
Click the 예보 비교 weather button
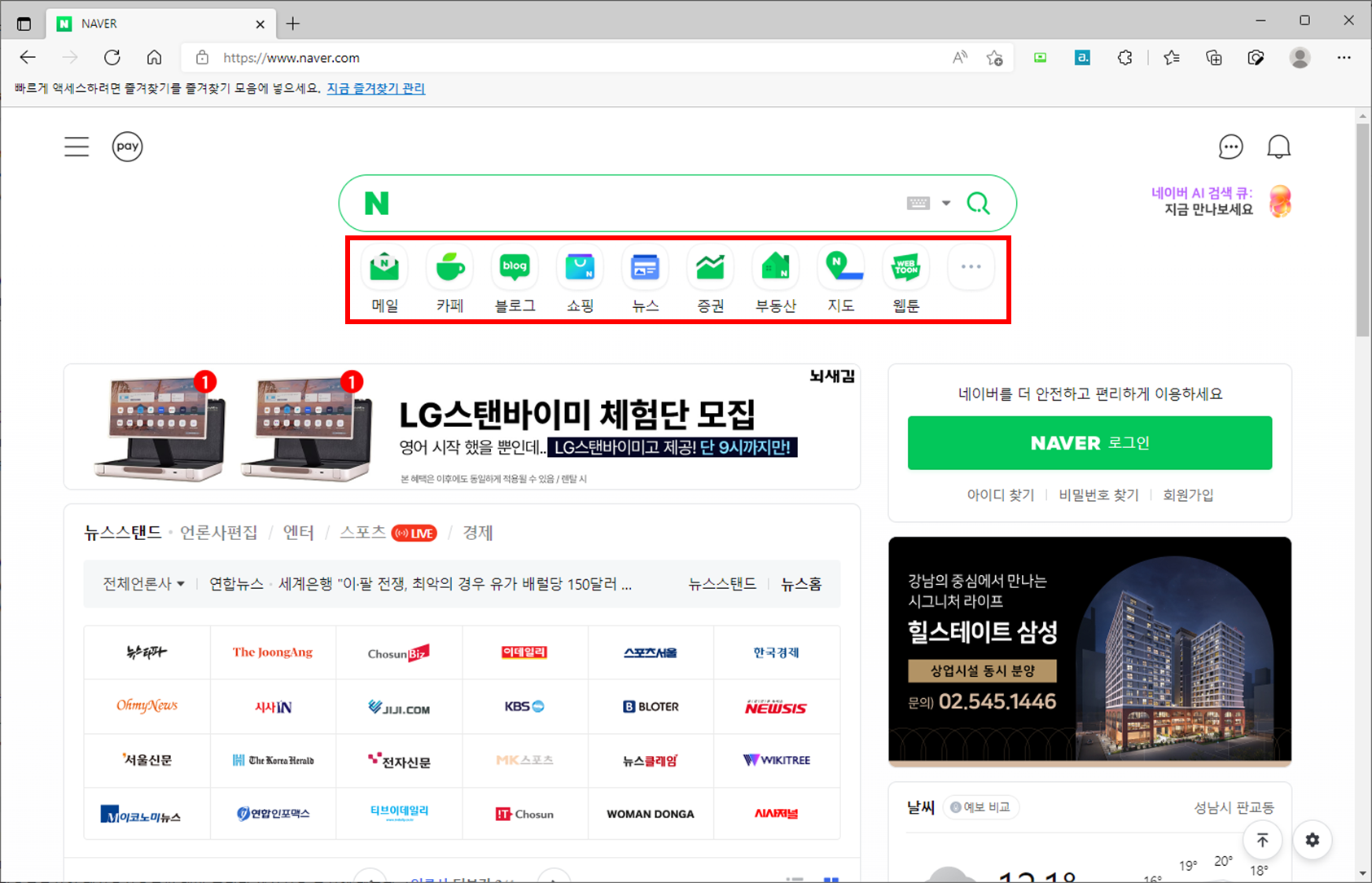tap(980, 807)
